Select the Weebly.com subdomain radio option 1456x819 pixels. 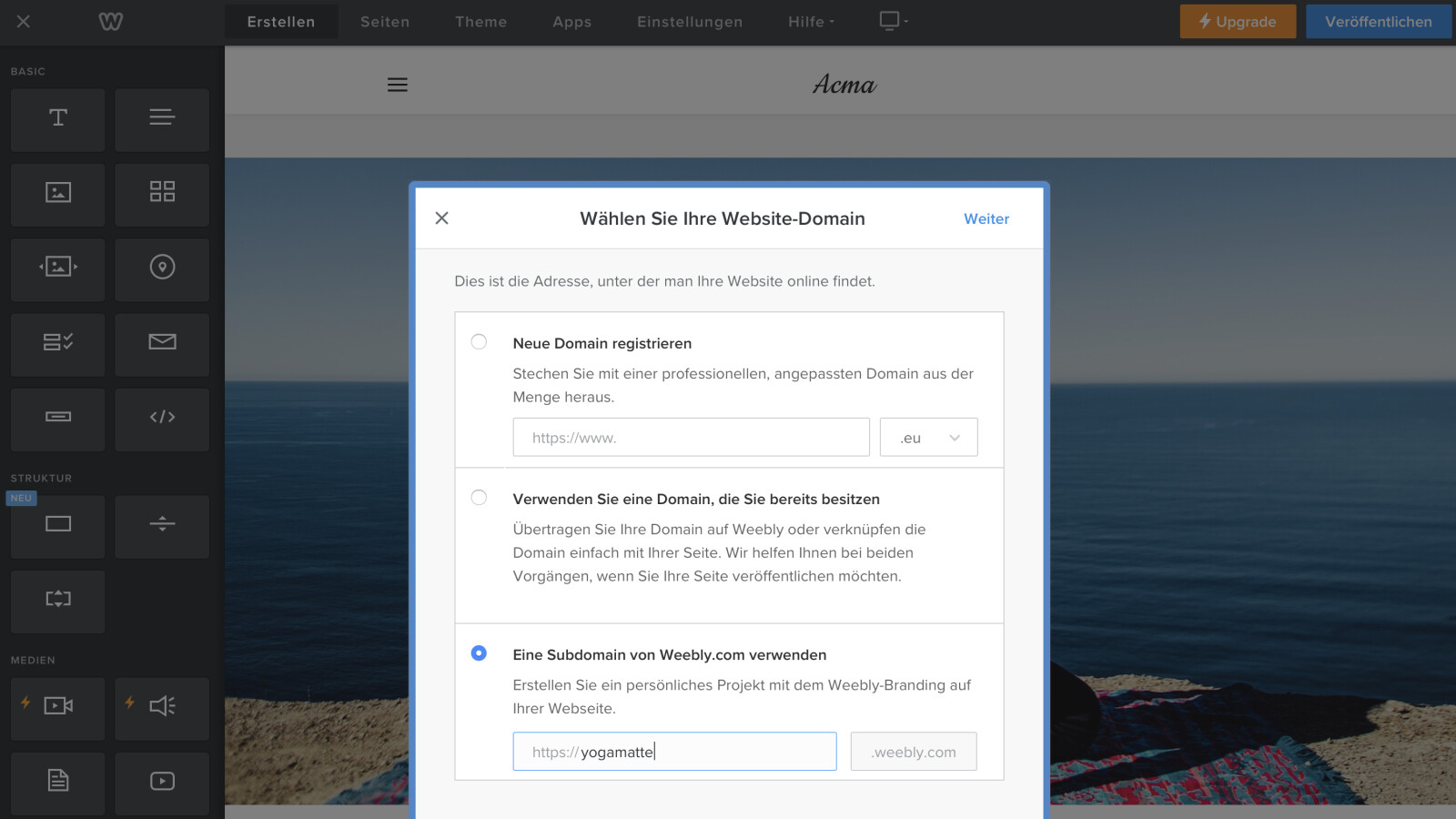(479, 653)
